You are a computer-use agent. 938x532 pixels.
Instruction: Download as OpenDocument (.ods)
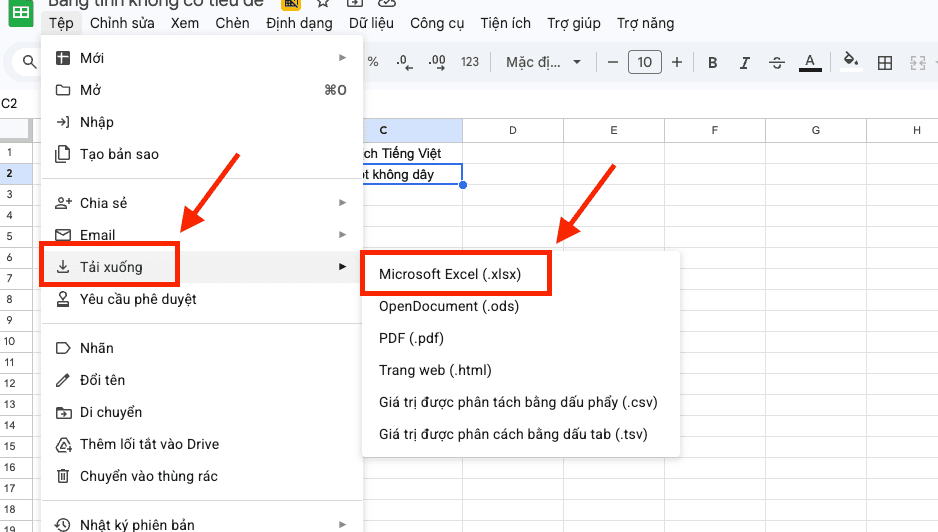tap(521, 306)
